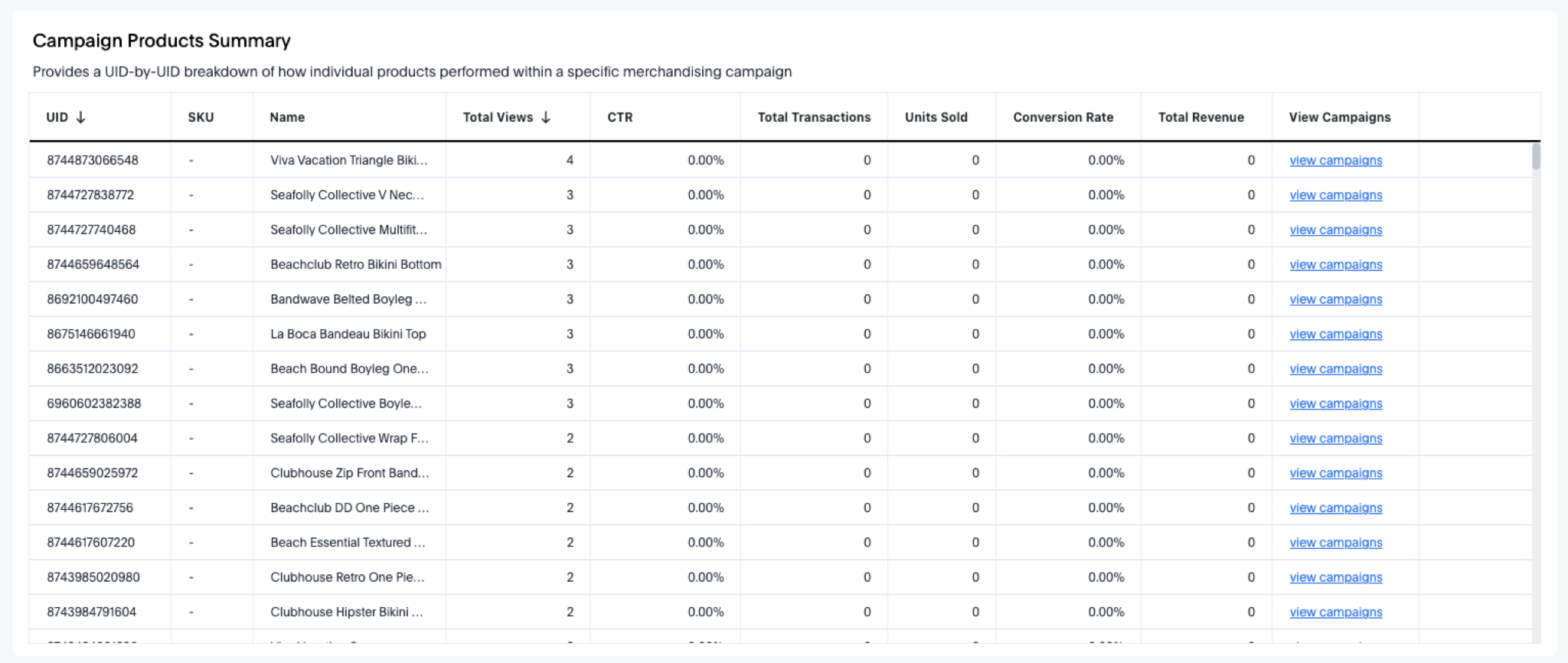Open view campaigns for Beachclub Retro Bikini Bottom

(1335, 265)
